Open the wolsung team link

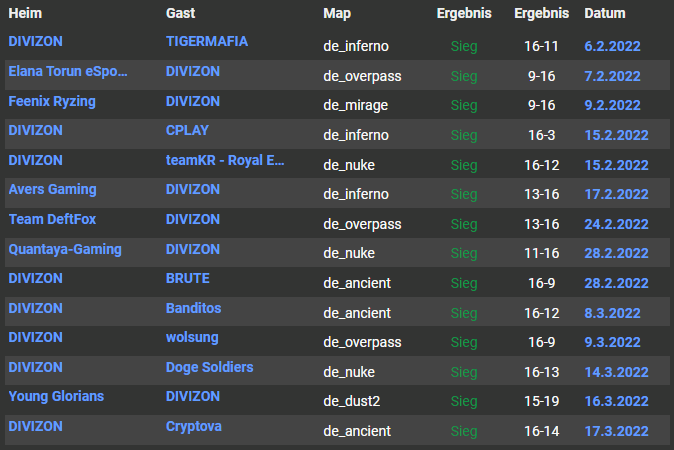pos(192,338)
